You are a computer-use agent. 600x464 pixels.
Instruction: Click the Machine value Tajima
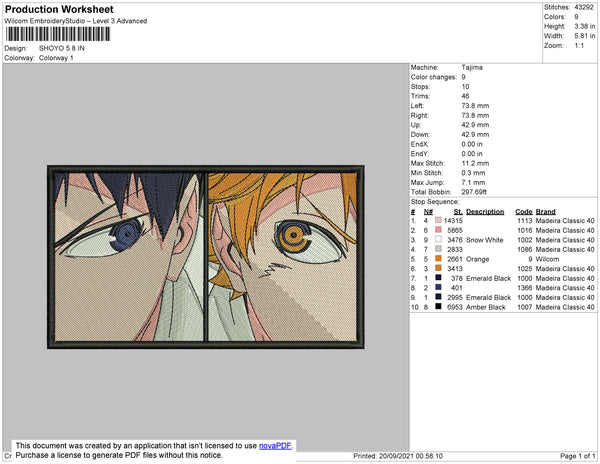[x=472, y=68]
